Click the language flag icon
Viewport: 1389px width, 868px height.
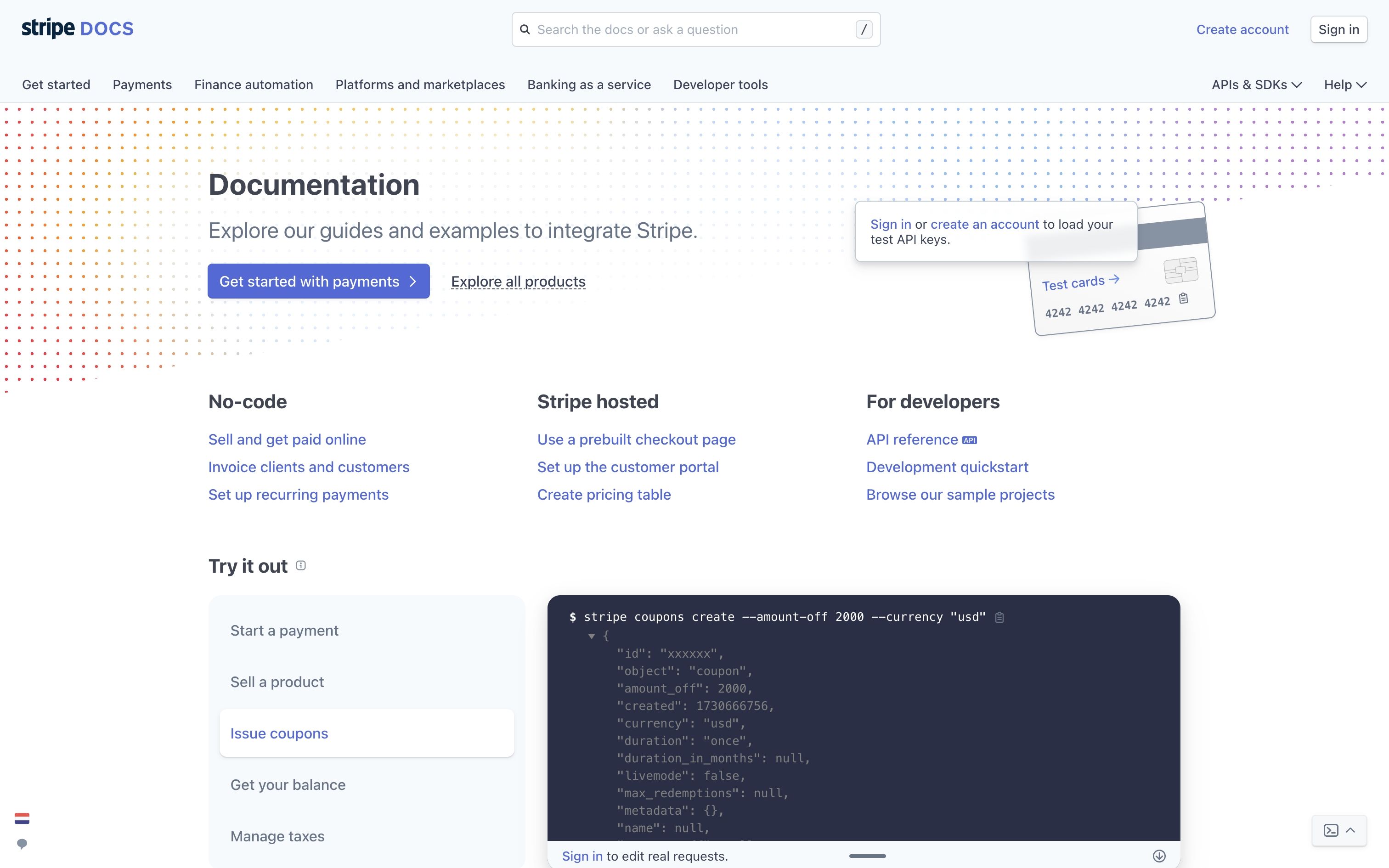click(22, 818)
